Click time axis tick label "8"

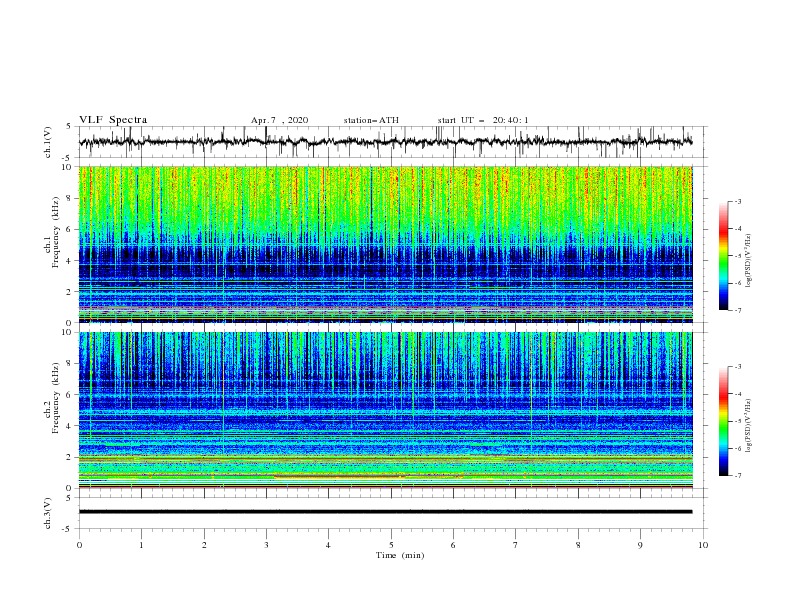[578, 545]
